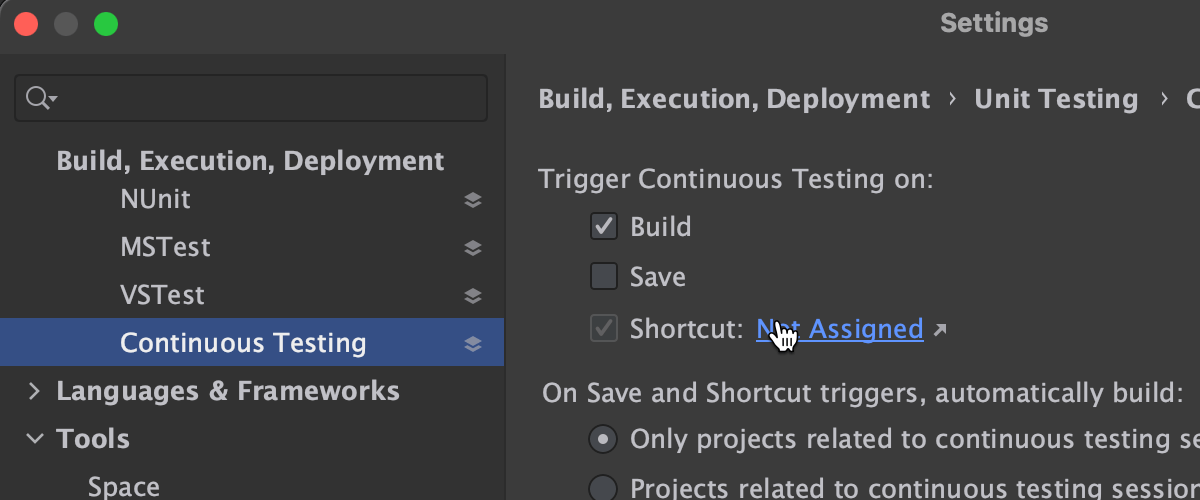This screenshot has height=500, width=1200.
Task: Expand the Languages & Frameworks section
Action: click(35, 391)
